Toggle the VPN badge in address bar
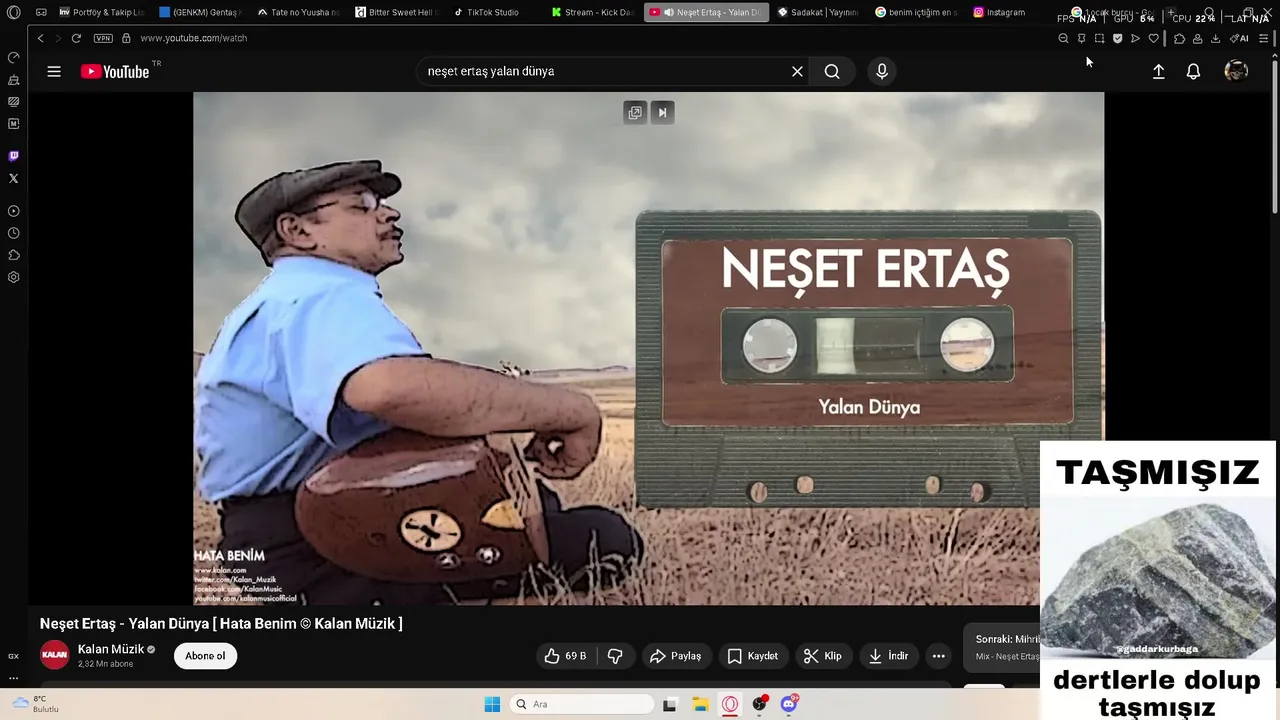 point(103,38)
